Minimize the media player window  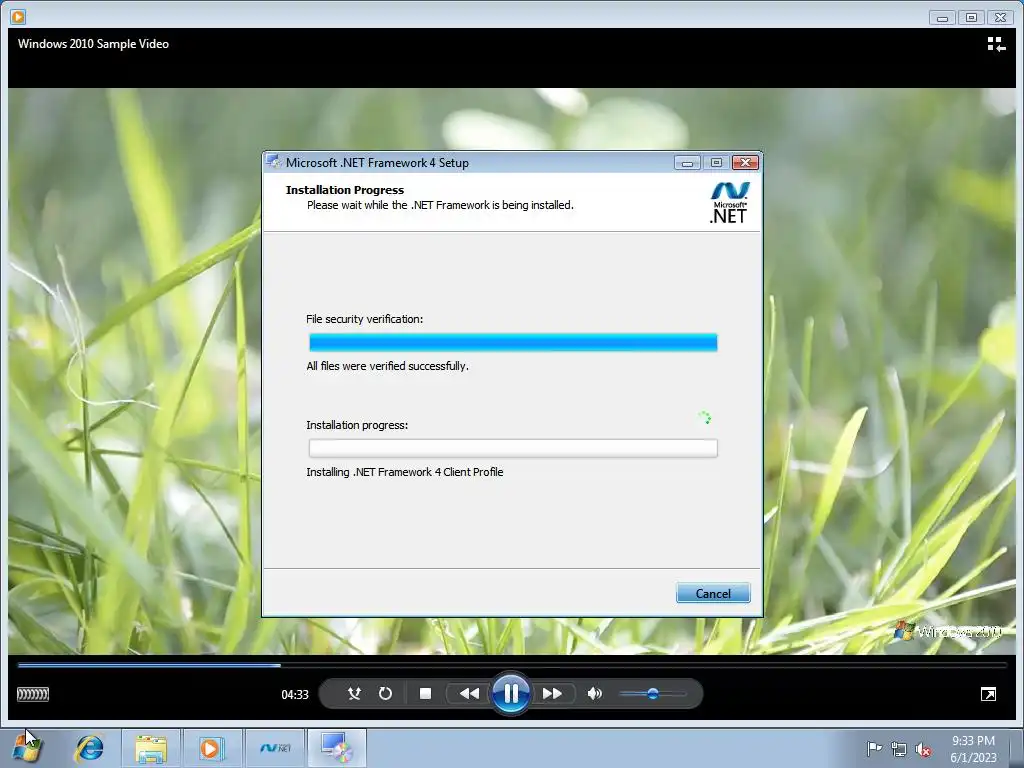(x=942, y=18)
